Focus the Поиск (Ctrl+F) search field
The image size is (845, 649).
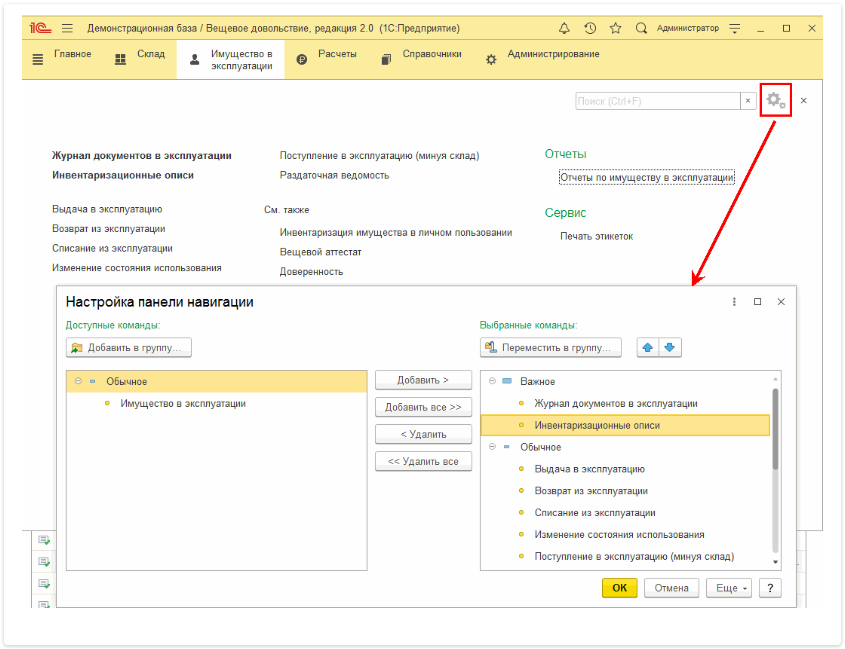point(657,101)
